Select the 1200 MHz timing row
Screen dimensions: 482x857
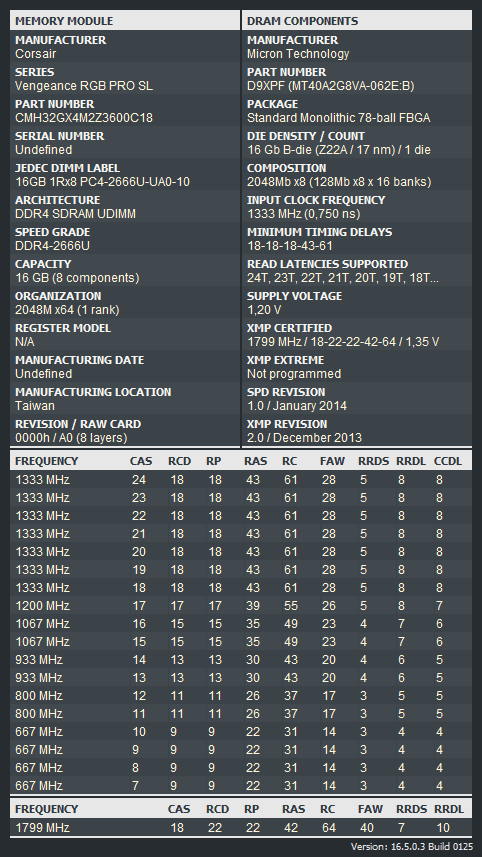point(241,606)
